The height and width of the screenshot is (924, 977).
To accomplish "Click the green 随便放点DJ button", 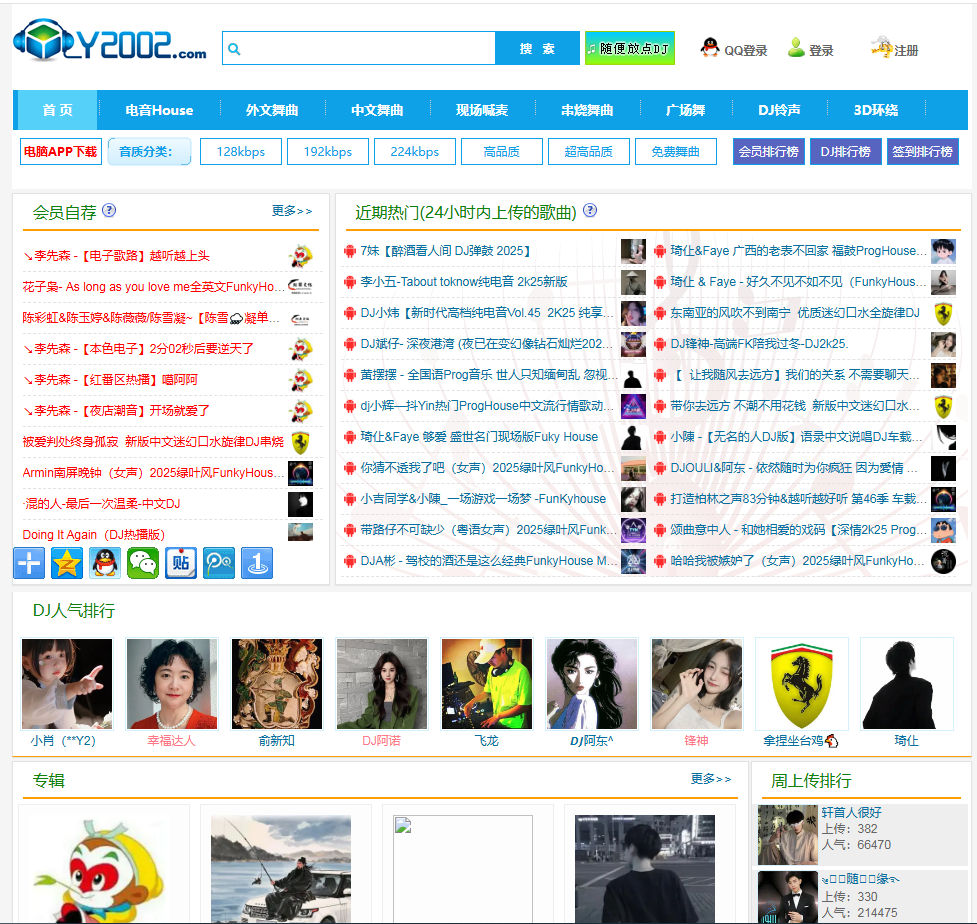I will click(x=629, y=47).
